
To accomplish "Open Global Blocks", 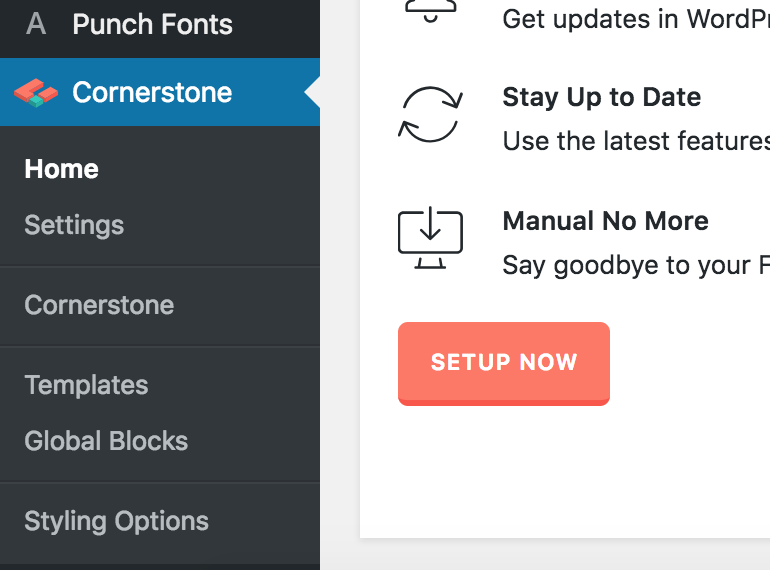I will 106,441.
